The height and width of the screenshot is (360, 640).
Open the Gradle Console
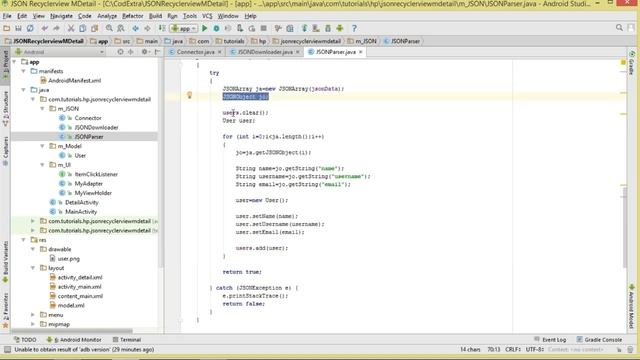[599, 340]
